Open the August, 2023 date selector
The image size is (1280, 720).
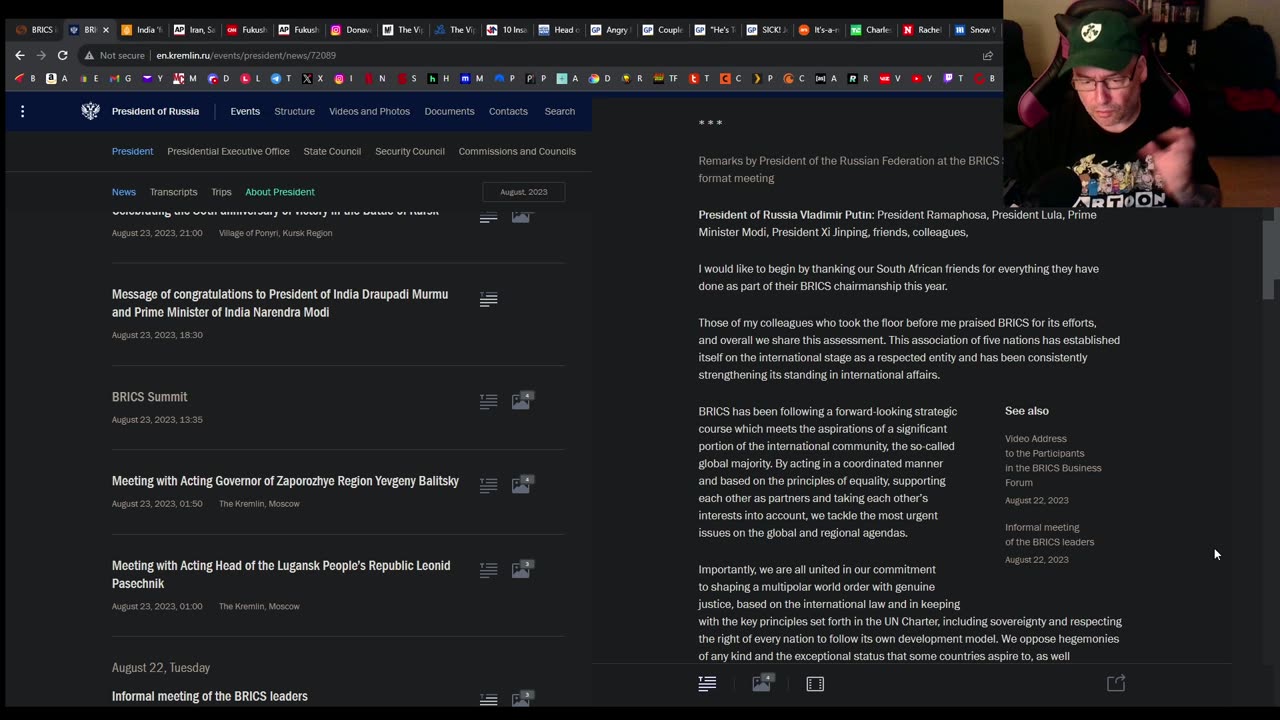pyautogui.click(x=524, y=192)
